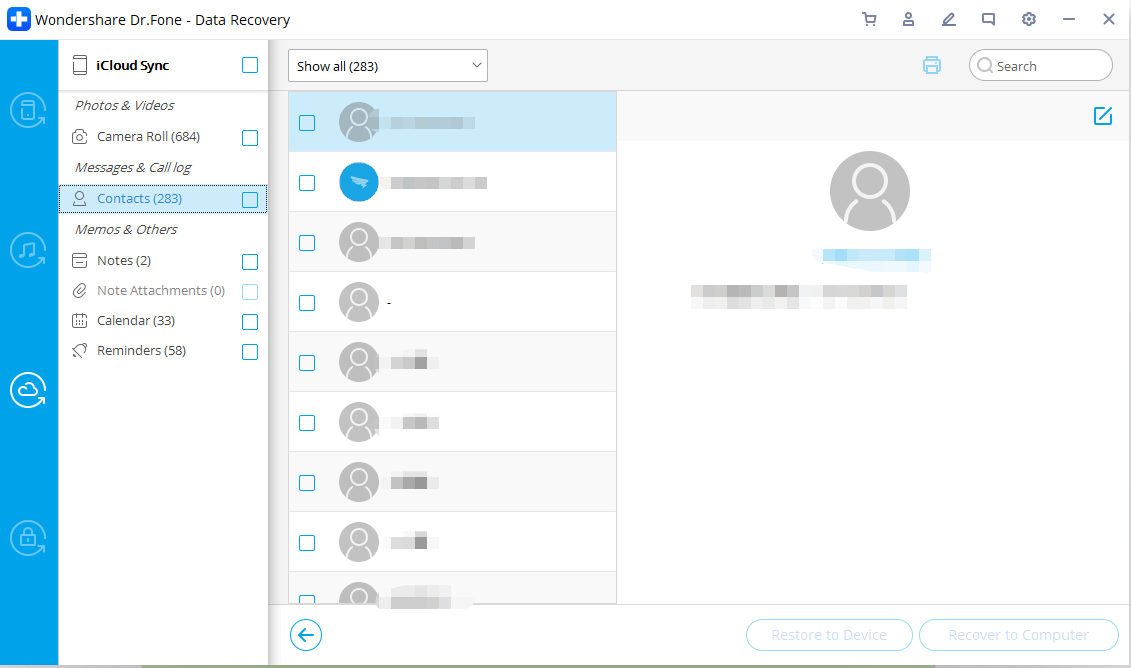Check the Calendar (33) checkbox
The image size is (1131, 668).
pos(250,322)
